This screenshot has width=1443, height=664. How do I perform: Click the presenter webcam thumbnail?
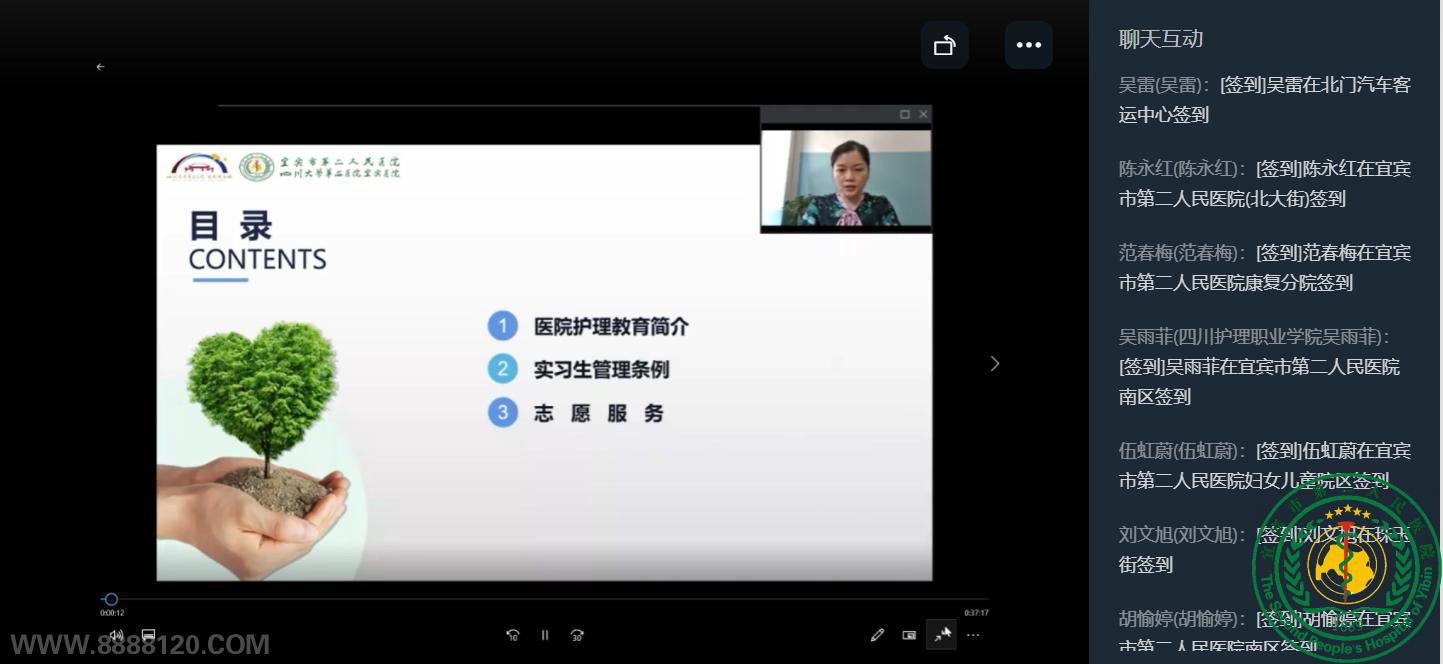(x=846, y=177)
